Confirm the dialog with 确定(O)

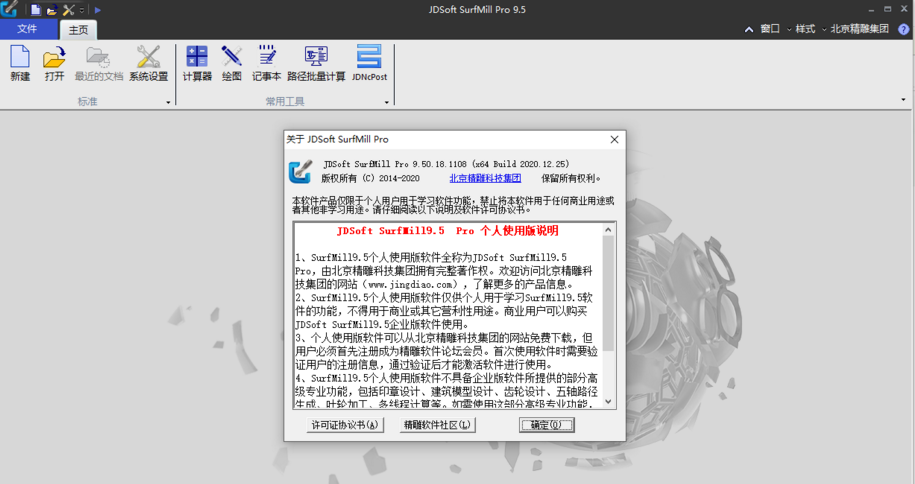coord(547,425)
